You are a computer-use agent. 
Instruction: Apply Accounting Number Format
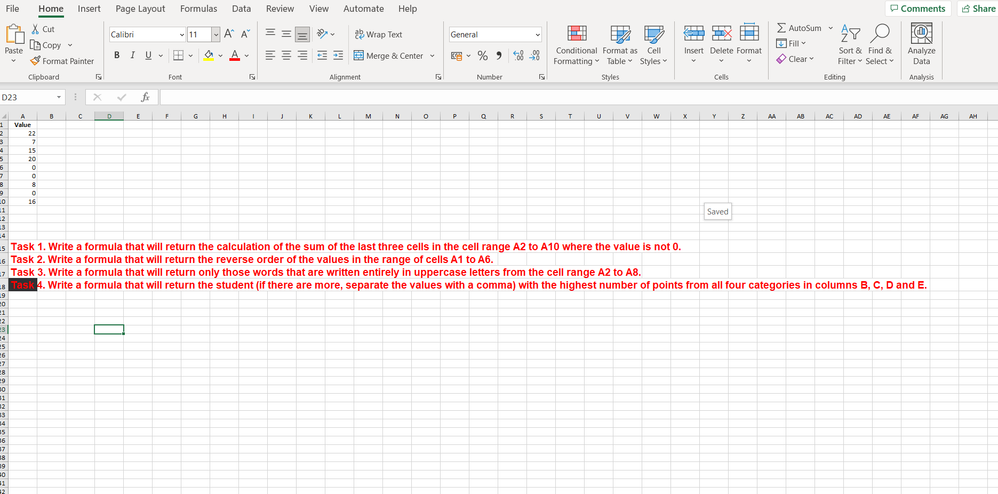pyautogui.click(x=456, y=56)
